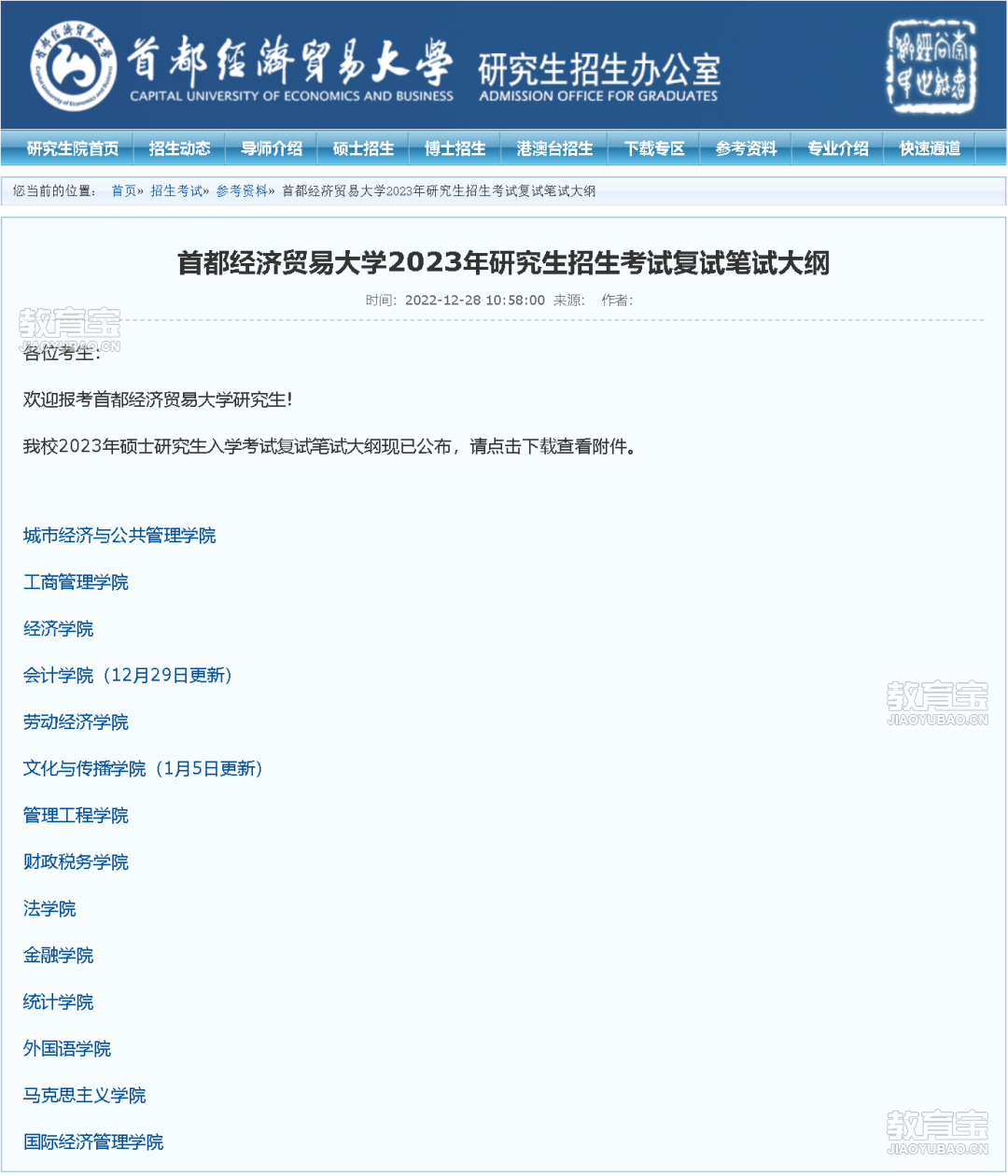Open the 招生动态 navigation item

[180, 148]
